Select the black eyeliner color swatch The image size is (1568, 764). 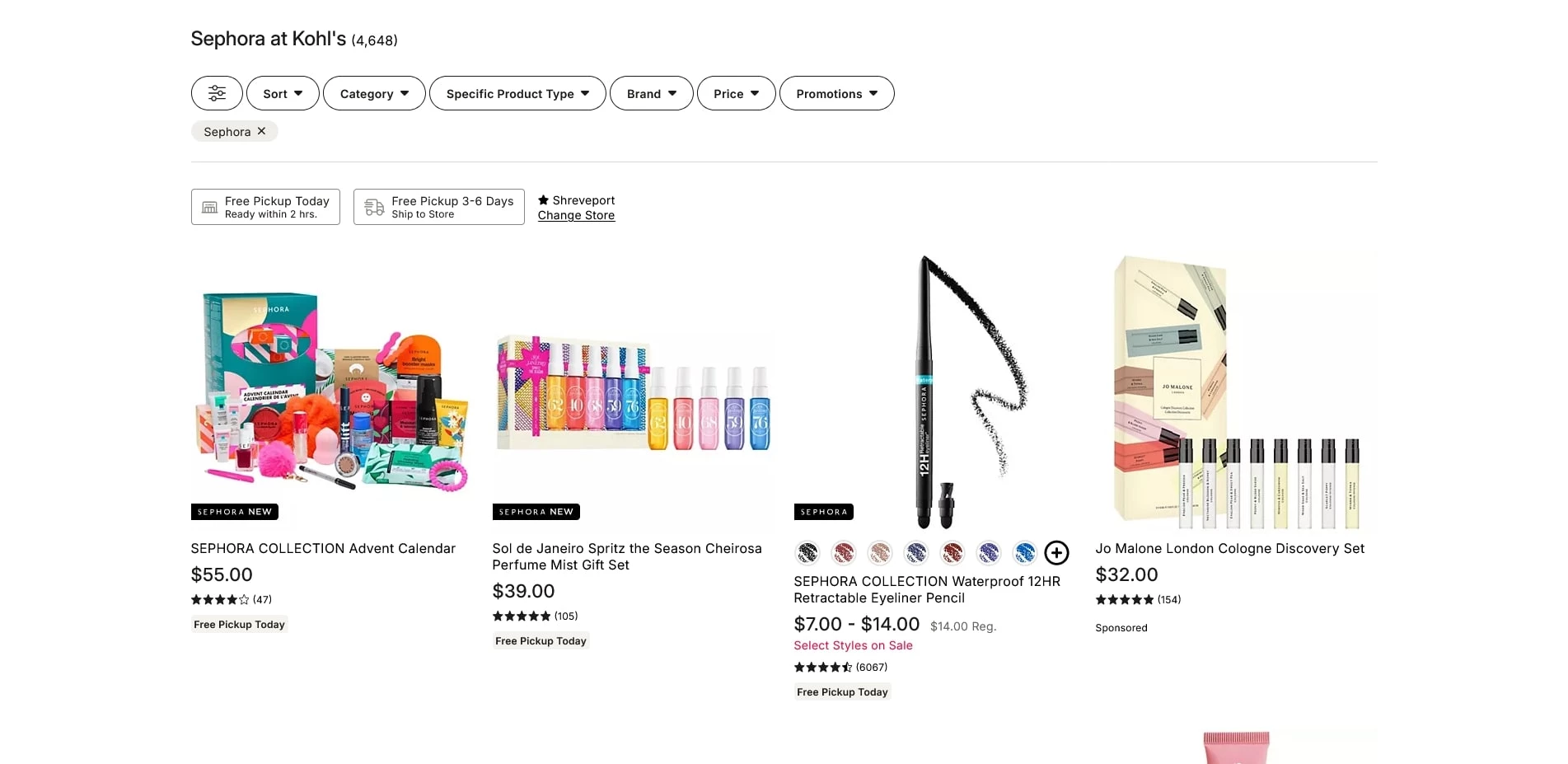tap(807, 553)
